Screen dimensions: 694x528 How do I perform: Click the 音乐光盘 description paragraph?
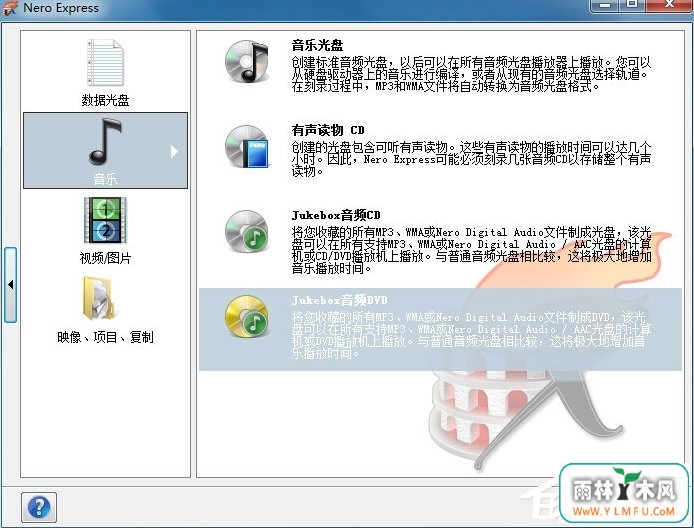pyautogui.click(x=471, y=74)
